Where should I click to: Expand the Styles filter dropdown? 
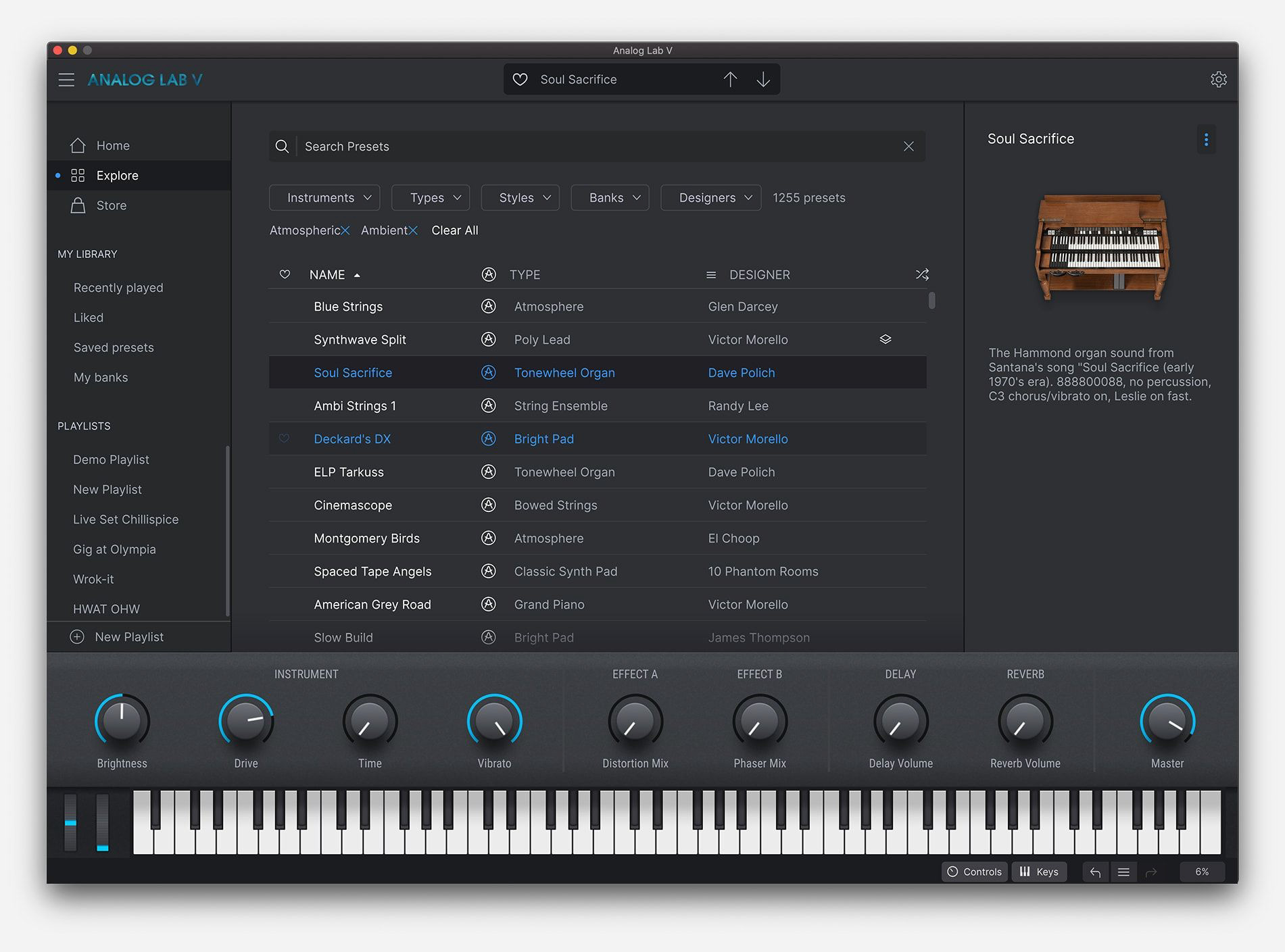(x=520, y=198)
